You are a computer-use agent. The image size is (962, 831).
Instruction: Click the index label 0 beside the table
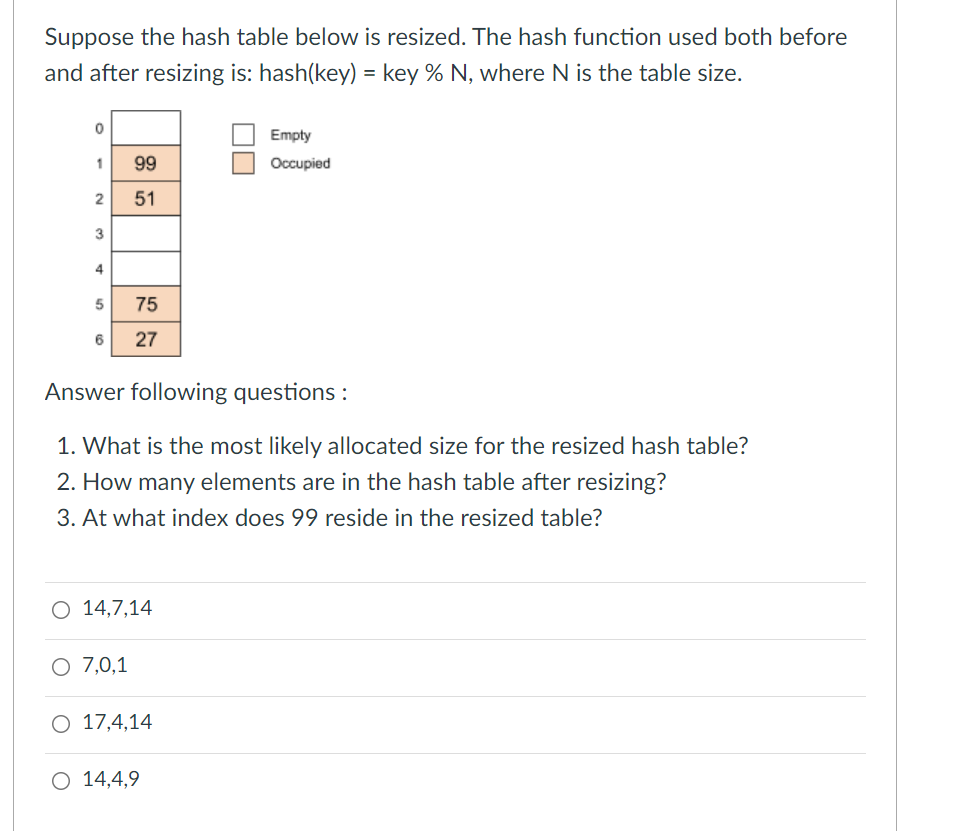pos(98,127)
